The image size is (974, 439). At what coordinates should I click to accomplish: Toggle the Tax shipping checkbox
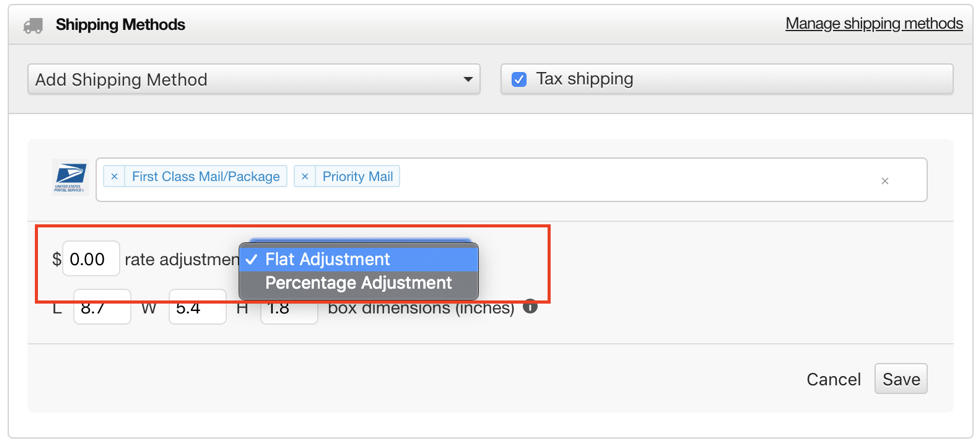[x=519, y=79]
